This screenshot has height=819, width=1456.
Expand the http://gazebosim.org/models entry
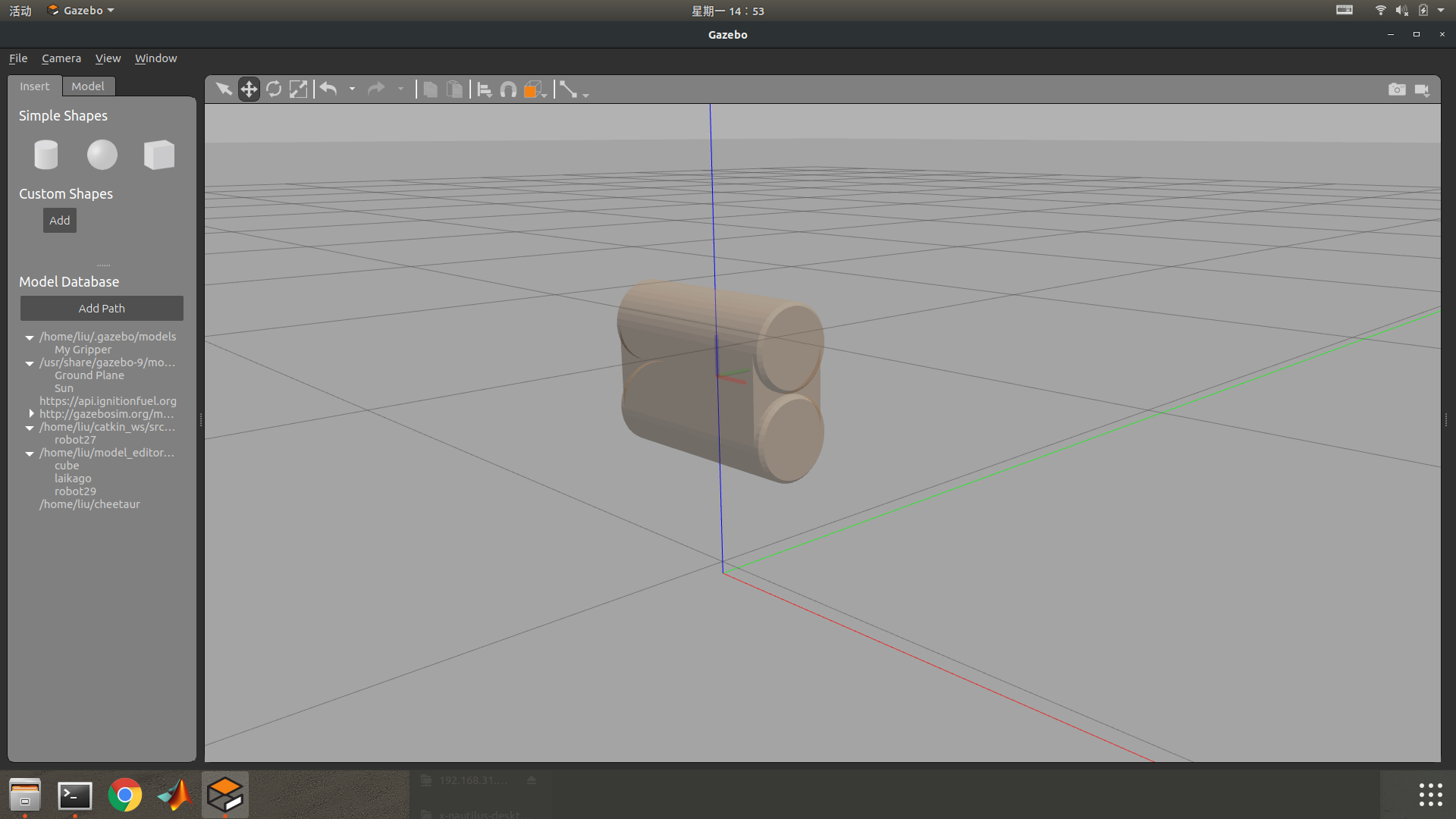coord(31,414)
